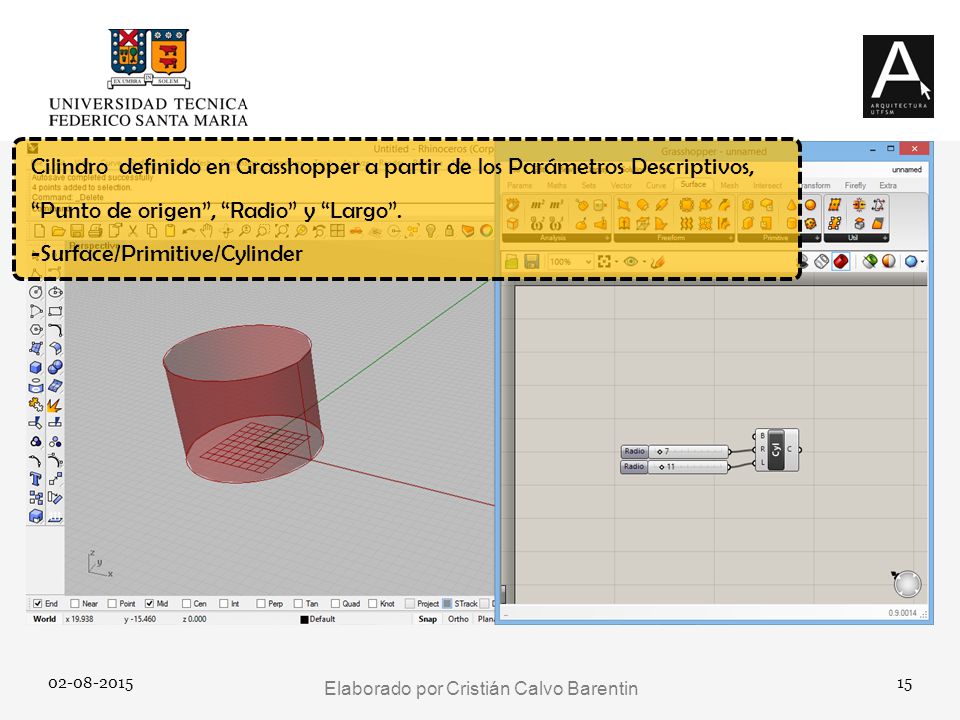Open the eye preview dropdown arrow
Screen dimensions: 960x720
[x=644, y=262]
